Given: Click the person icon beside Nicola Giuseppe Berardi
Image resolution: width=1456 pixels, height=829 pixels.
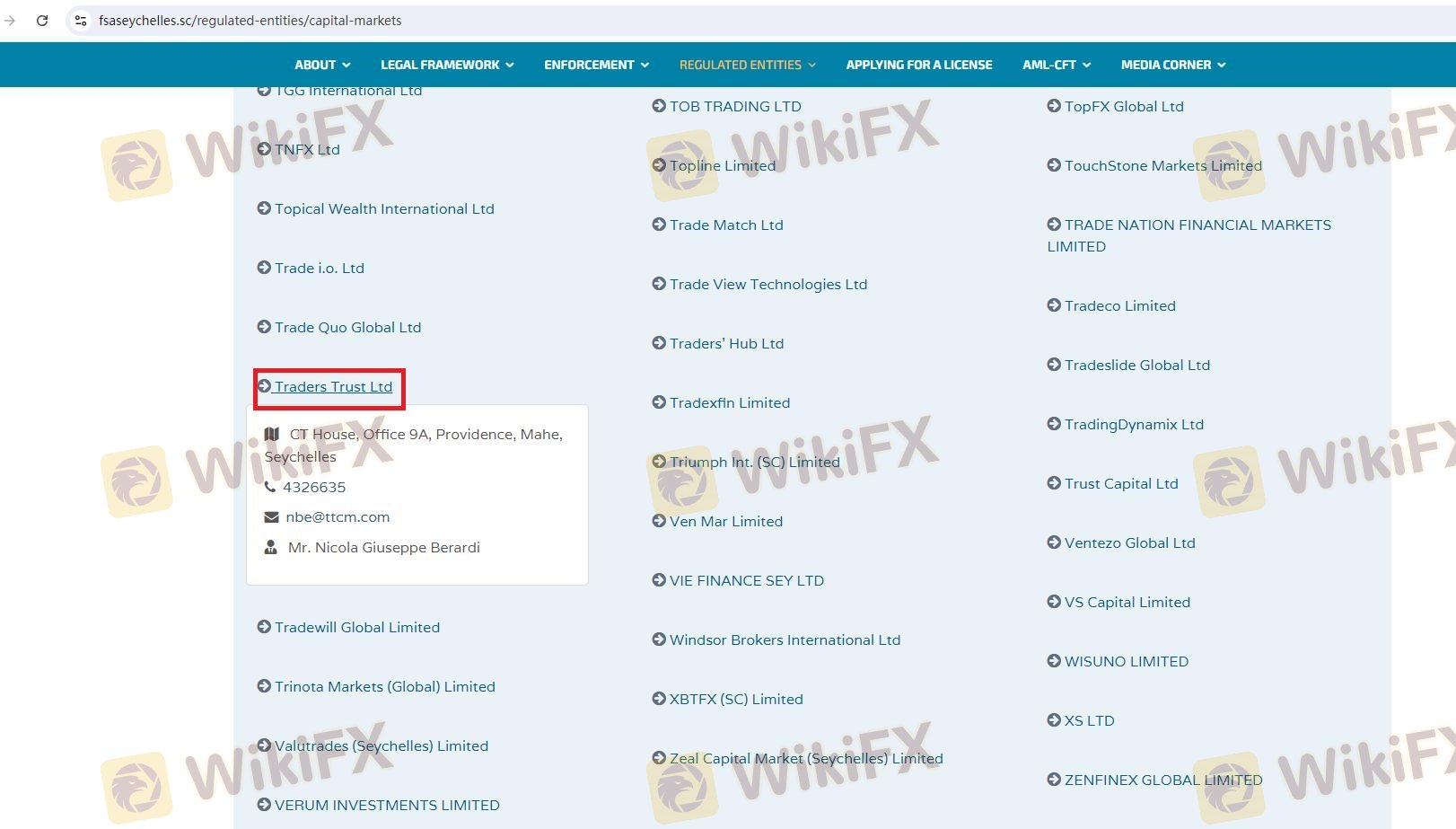Looking at the screenshot, I should pos(270,547).
